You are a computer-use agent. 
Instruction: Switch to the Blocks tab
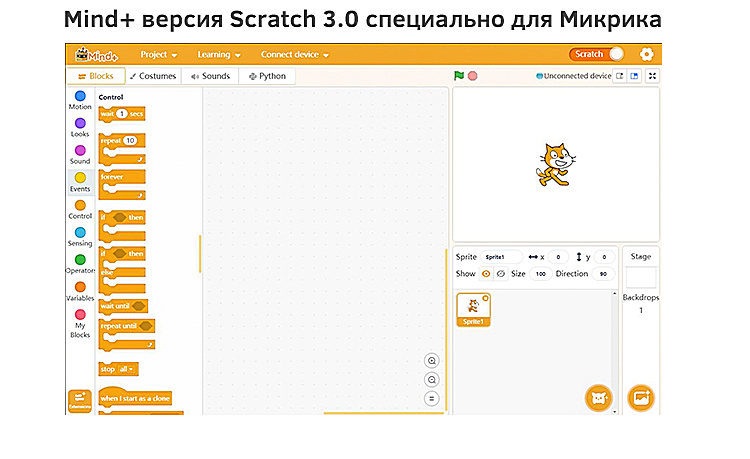pyautogui.click(x=96, y=76)
